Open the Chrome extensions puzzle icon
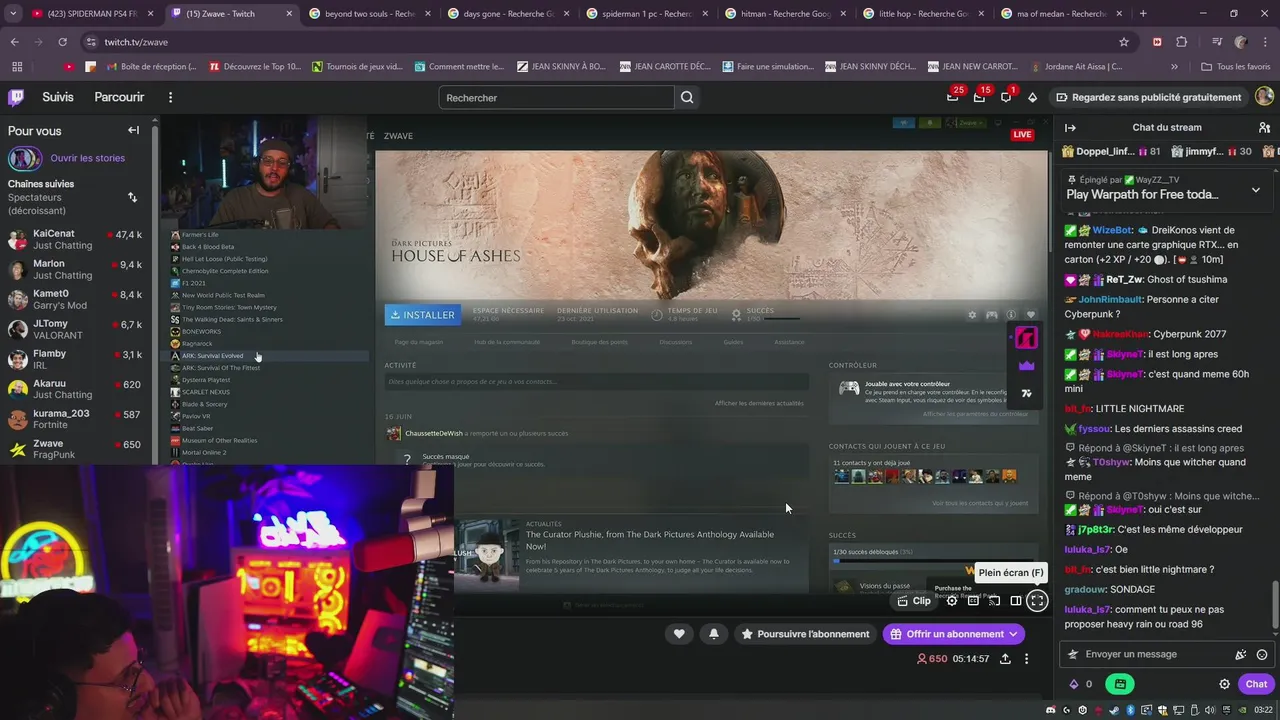Screen dimensions: 1280x720 pos(1181,42)
